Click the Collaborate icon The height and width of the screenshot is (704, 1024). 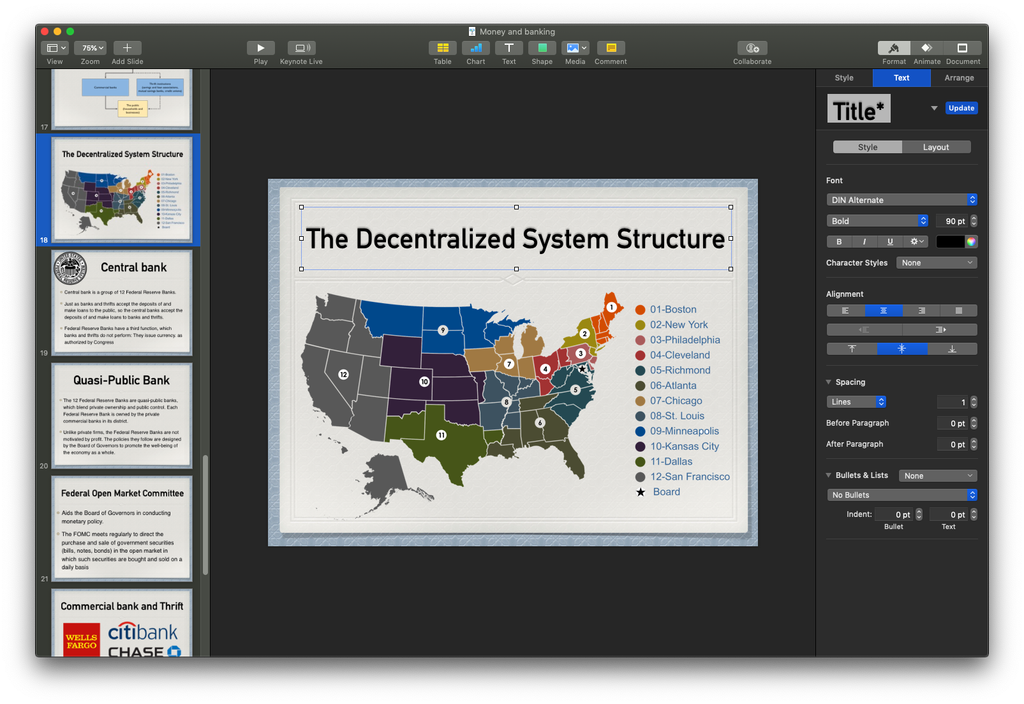coord(752,48)
